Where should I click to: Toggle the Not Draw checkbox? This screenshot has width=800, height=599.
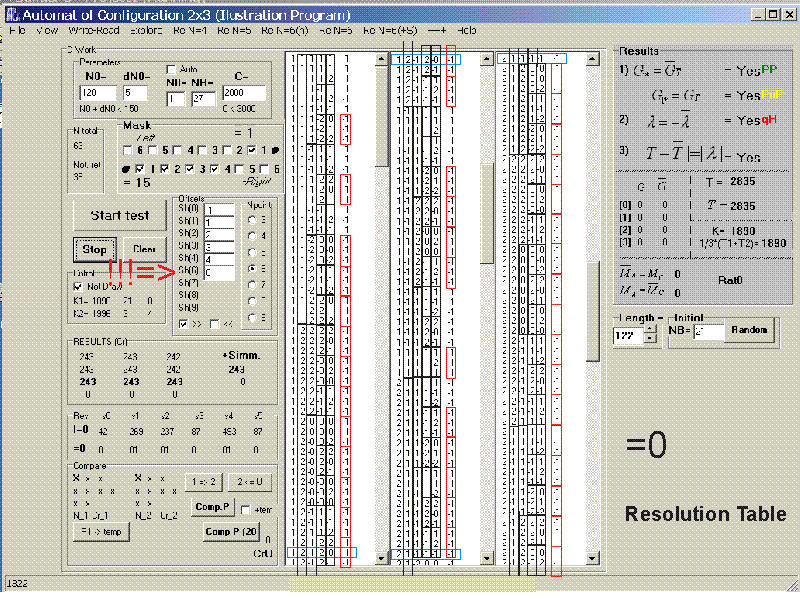78,287
